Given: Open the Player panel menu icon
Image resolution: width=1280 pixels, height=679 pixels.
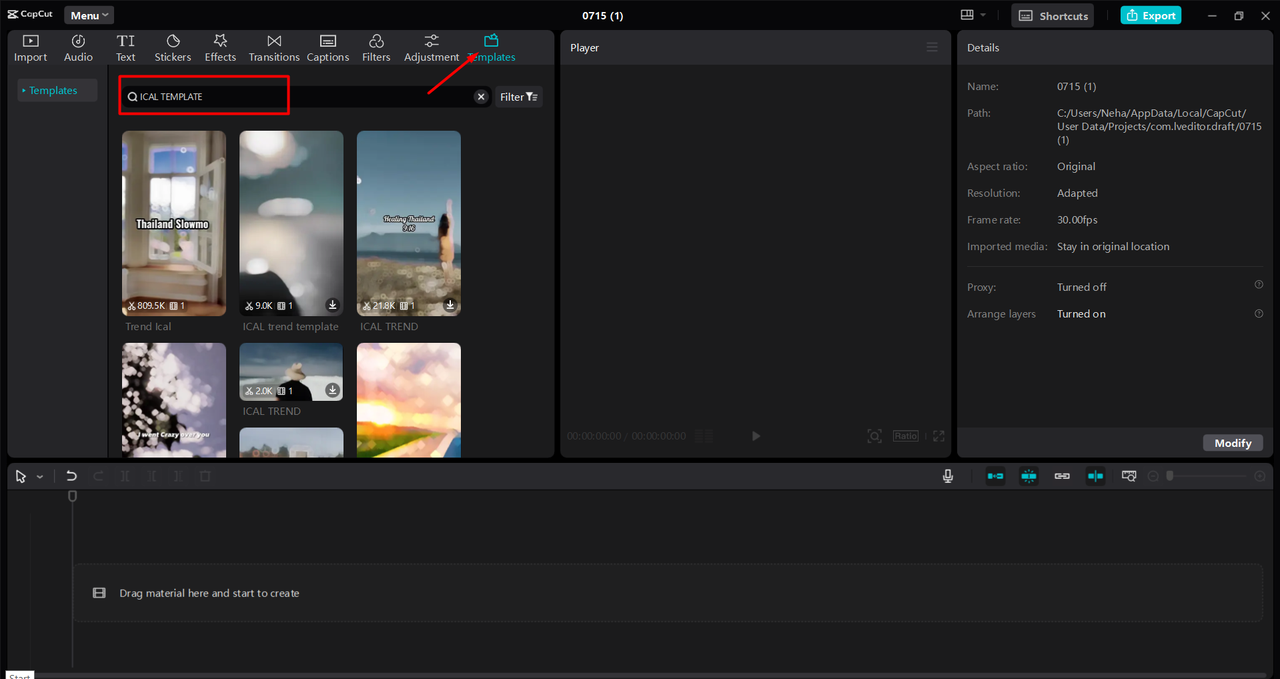Looking at the screenshot, I should [x=932, y=47].
